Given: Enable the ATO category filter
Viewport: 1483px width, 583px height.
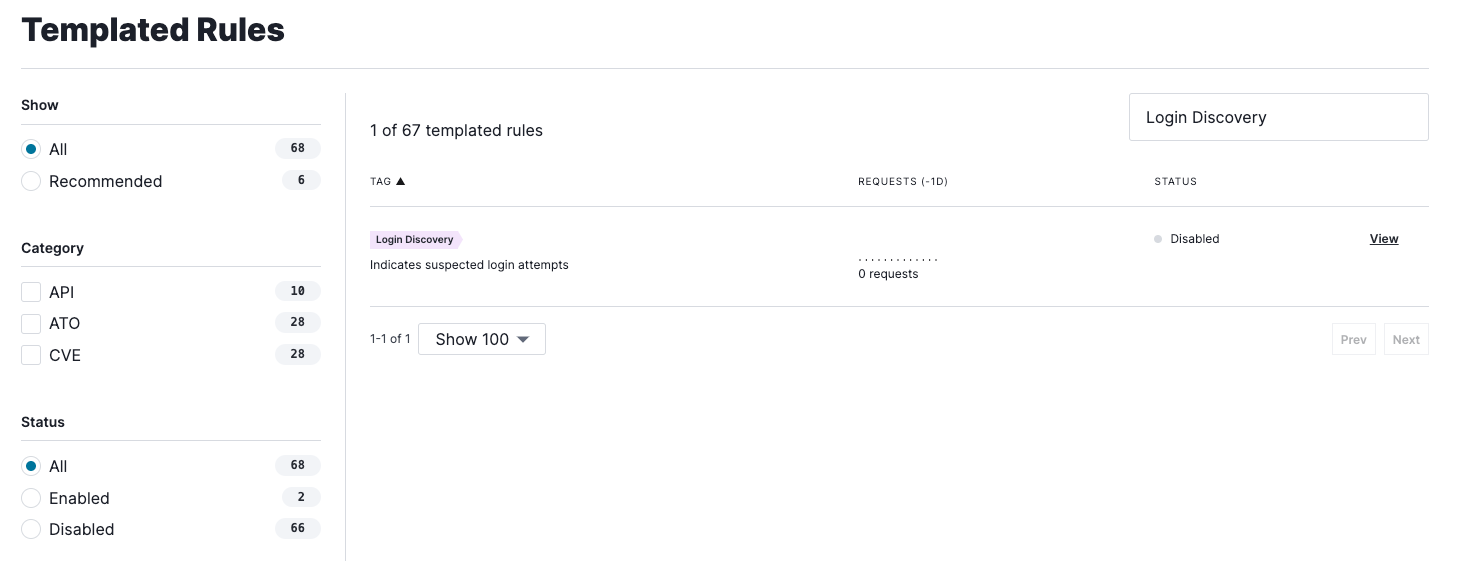Looking at the screenshot, I should [x=31, y=323].
